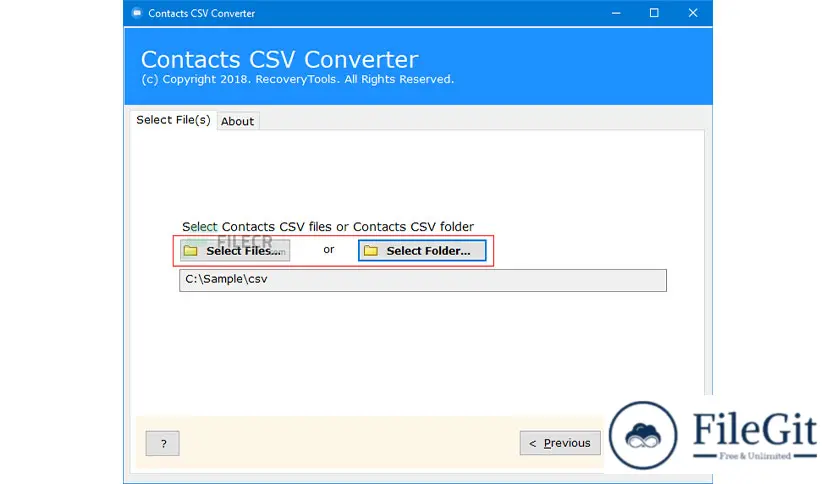Viewport: 836px width, 484px height.
Task: Click the 'Contacts CSV Converter' header title
Action: click(x=279, y=59)
